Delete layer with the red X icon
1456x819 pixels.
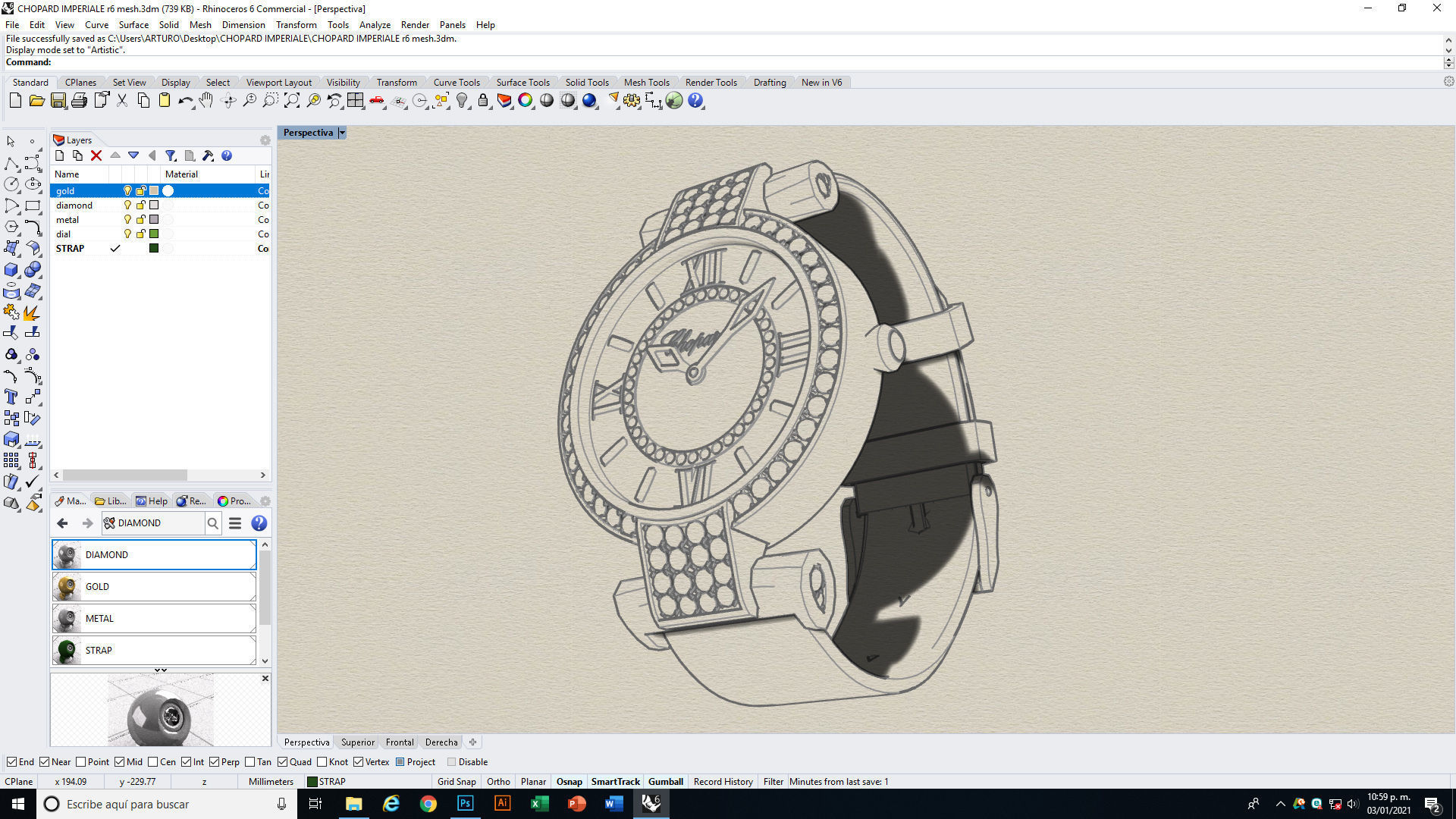pos(96,156)
